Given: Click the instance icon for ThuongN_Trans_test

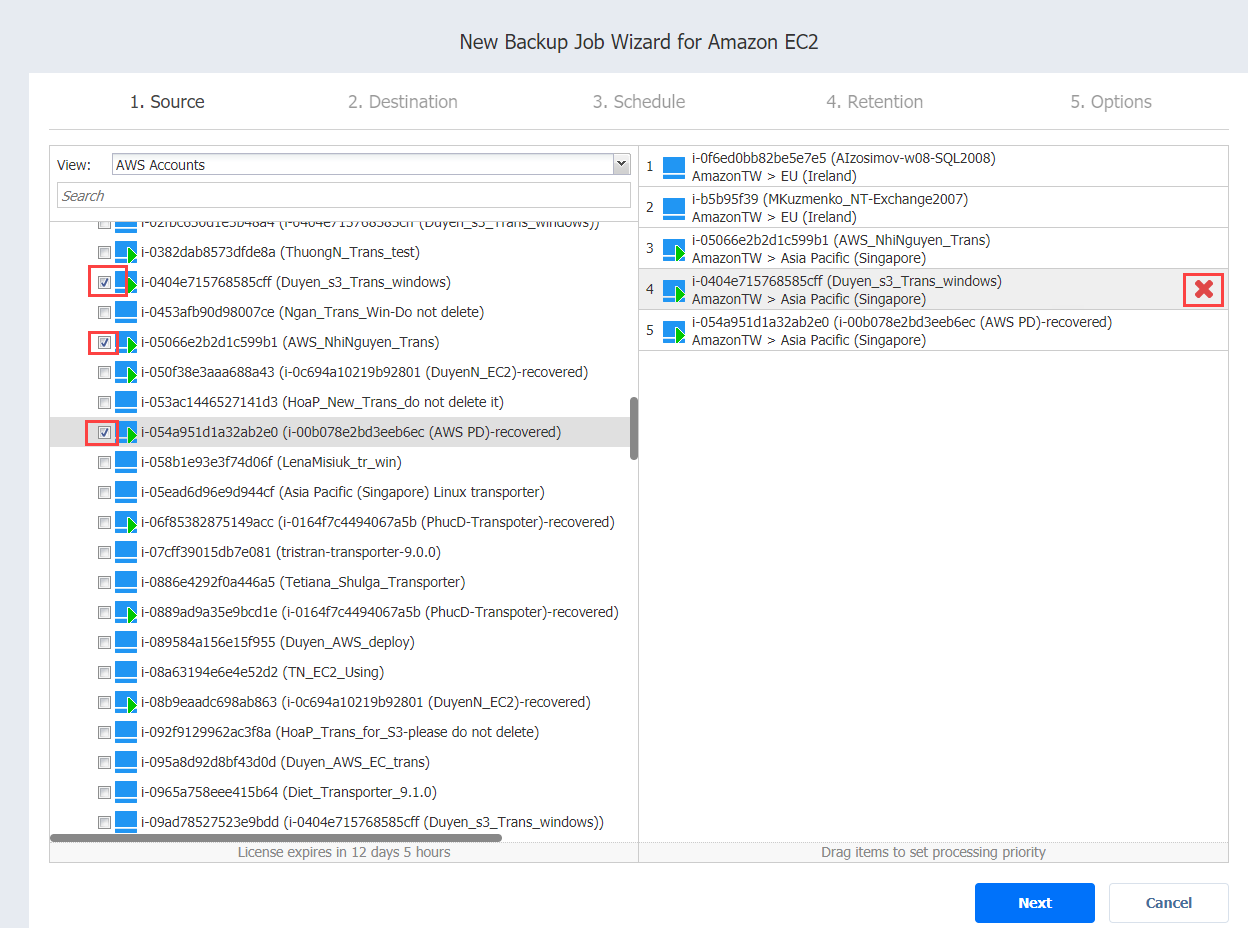Looking at the screenshot, I should point(126,252).
